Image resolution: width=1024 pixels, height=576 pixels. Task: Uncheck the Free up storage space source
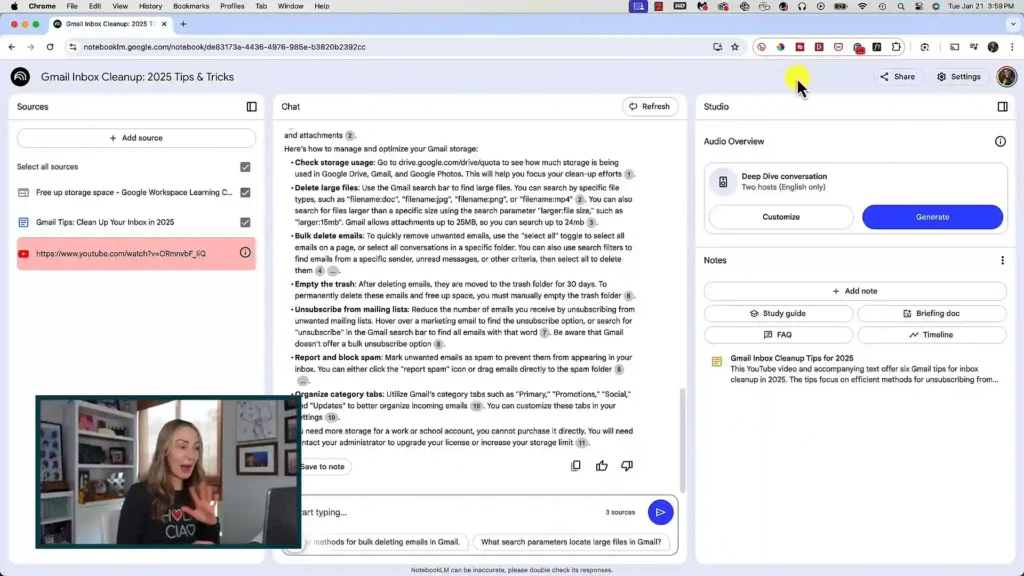[x=245, y=194]
